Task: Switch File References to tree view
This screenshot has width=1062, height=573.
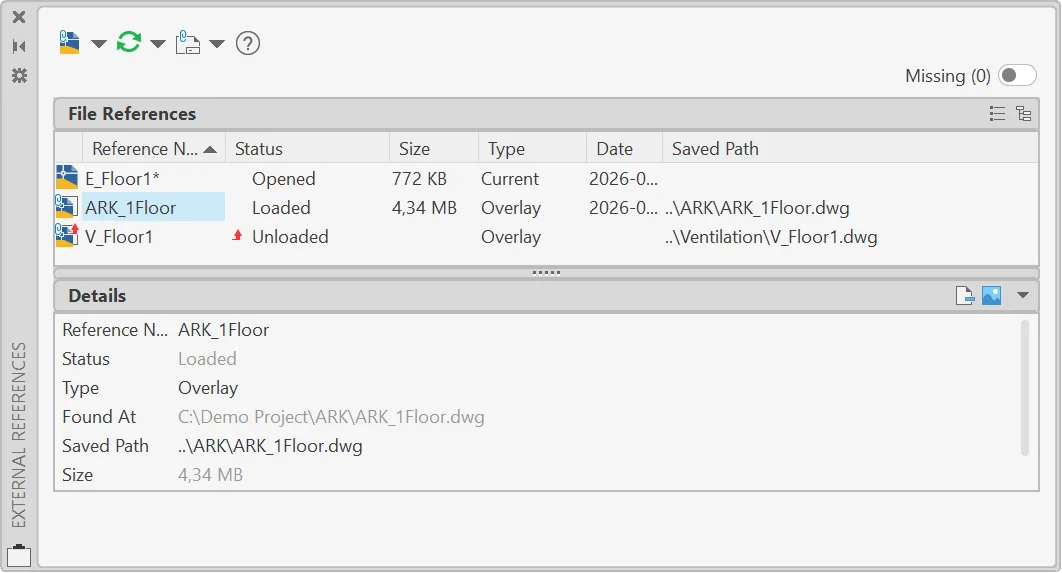Action: pos(1023,114)
